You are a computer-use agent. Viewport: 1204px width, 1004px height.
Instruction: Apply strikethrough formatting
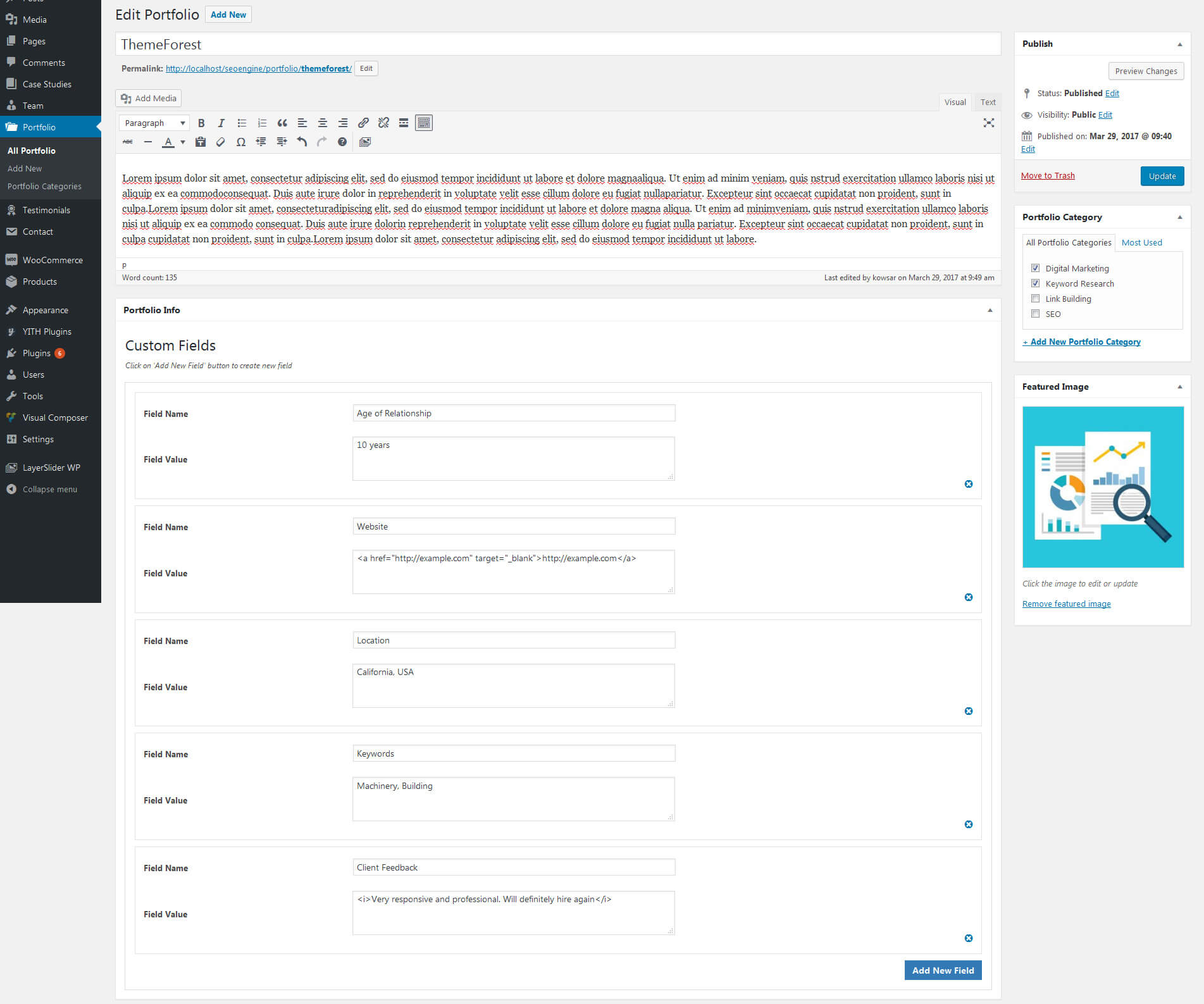click(x=128, y=142)
